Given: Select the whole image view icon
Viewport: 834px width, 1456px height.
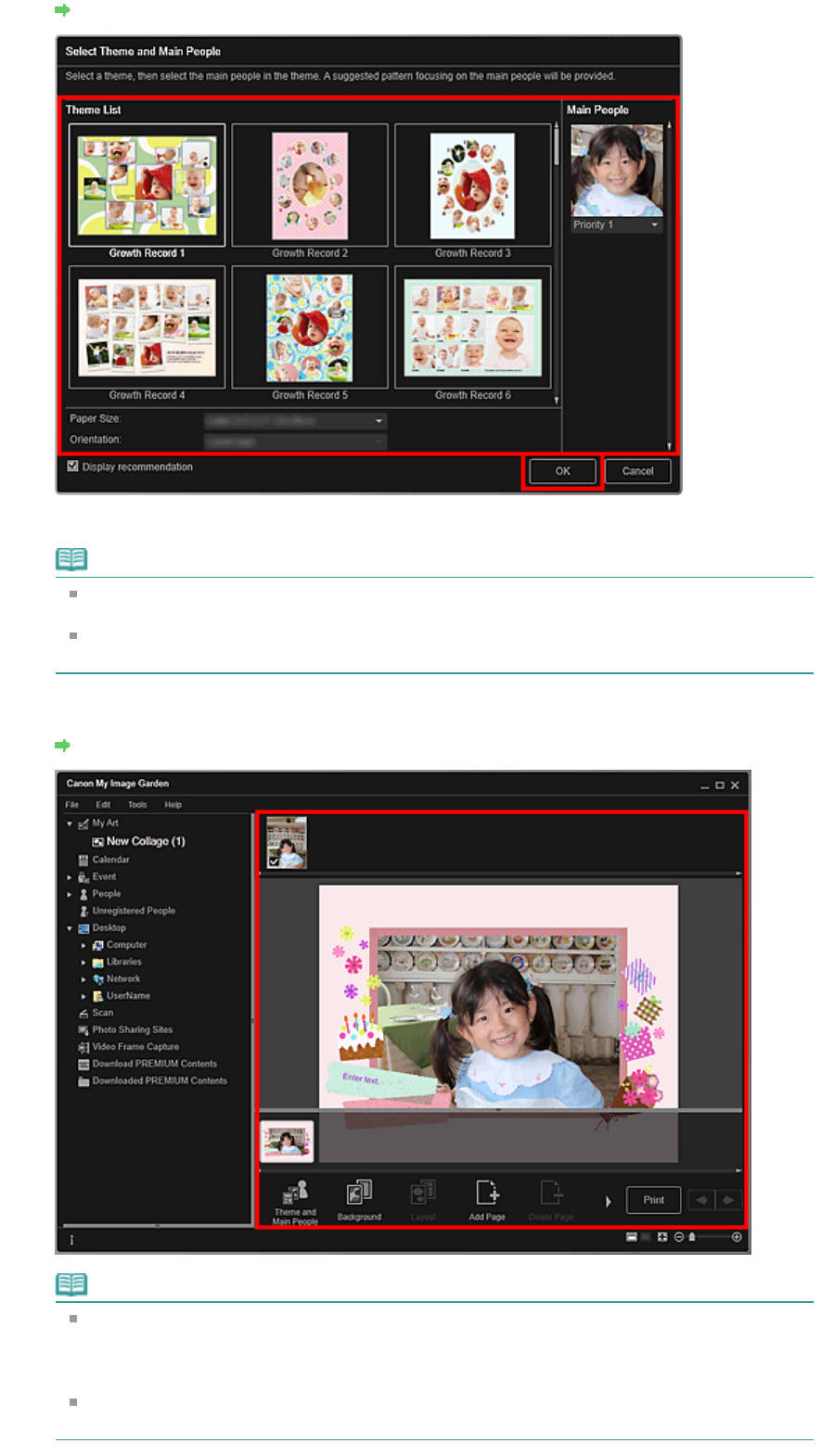Looking at the screenshot, I should 662,1237.
